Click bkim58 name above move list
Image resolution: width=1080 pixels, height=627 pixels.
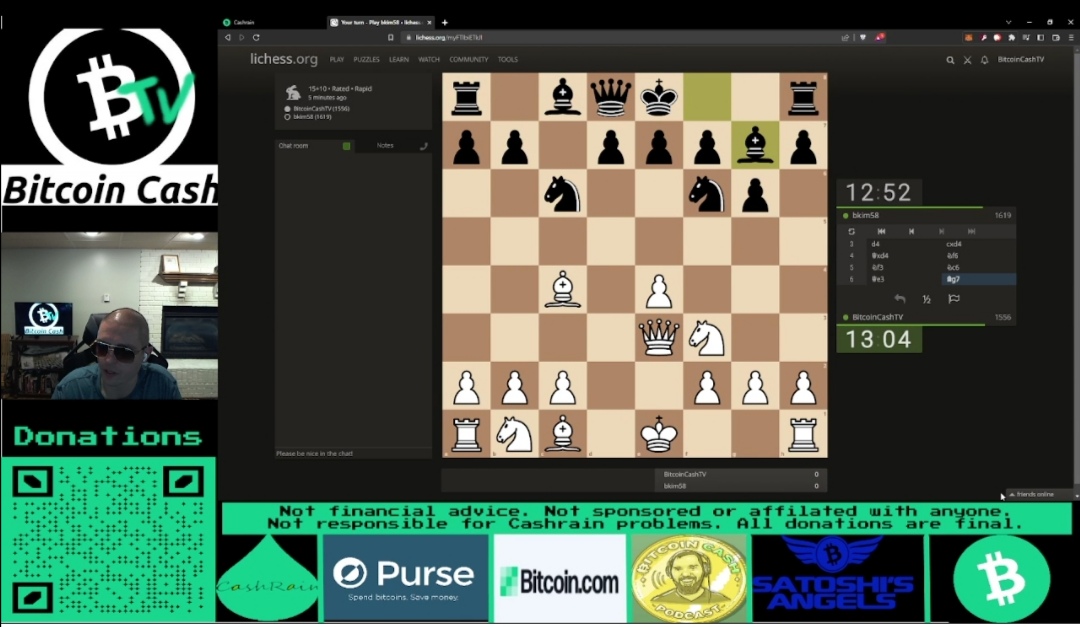865,216
